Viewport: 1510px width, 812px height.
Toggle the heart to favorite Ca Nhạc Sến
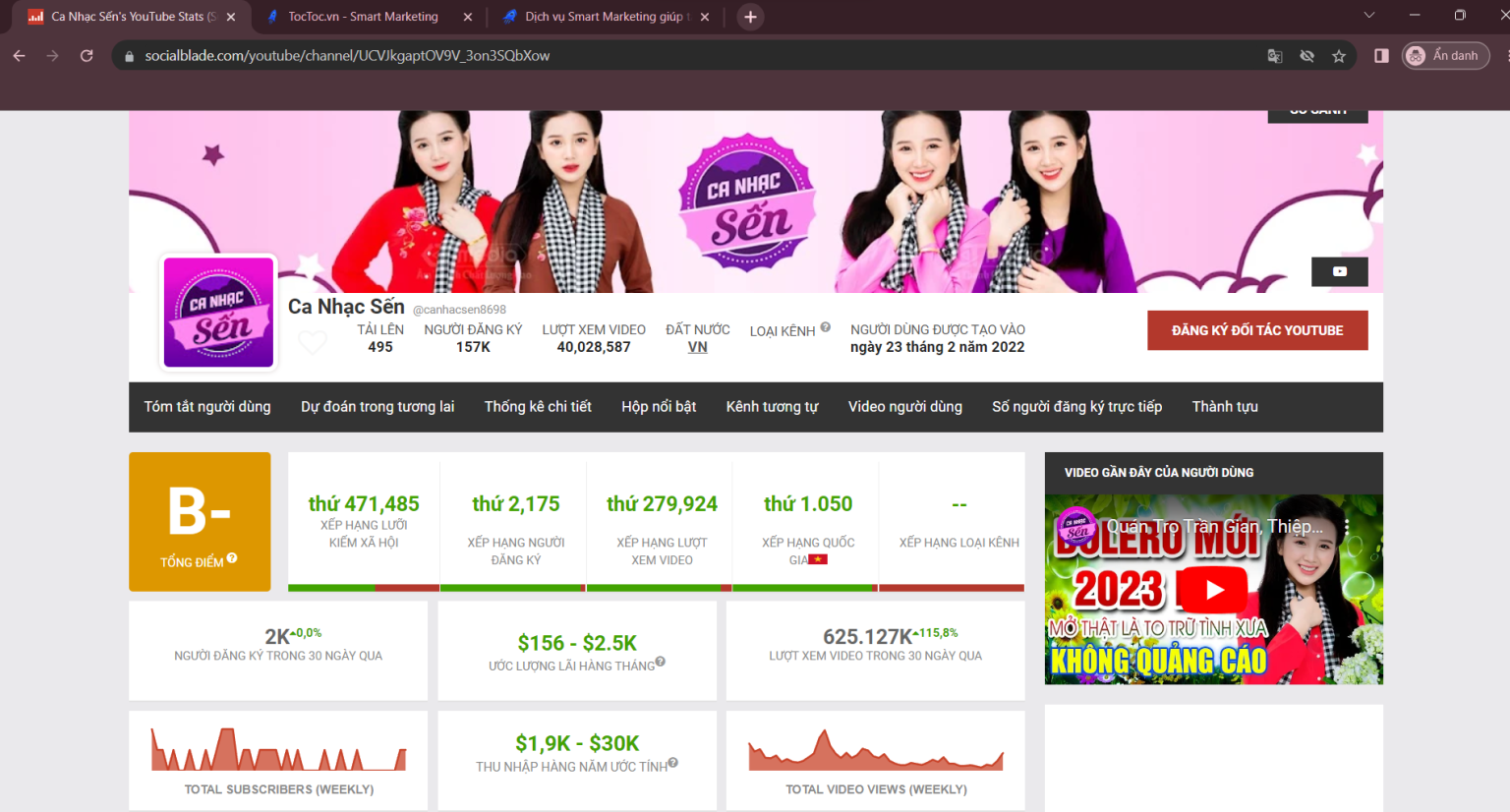313,342
